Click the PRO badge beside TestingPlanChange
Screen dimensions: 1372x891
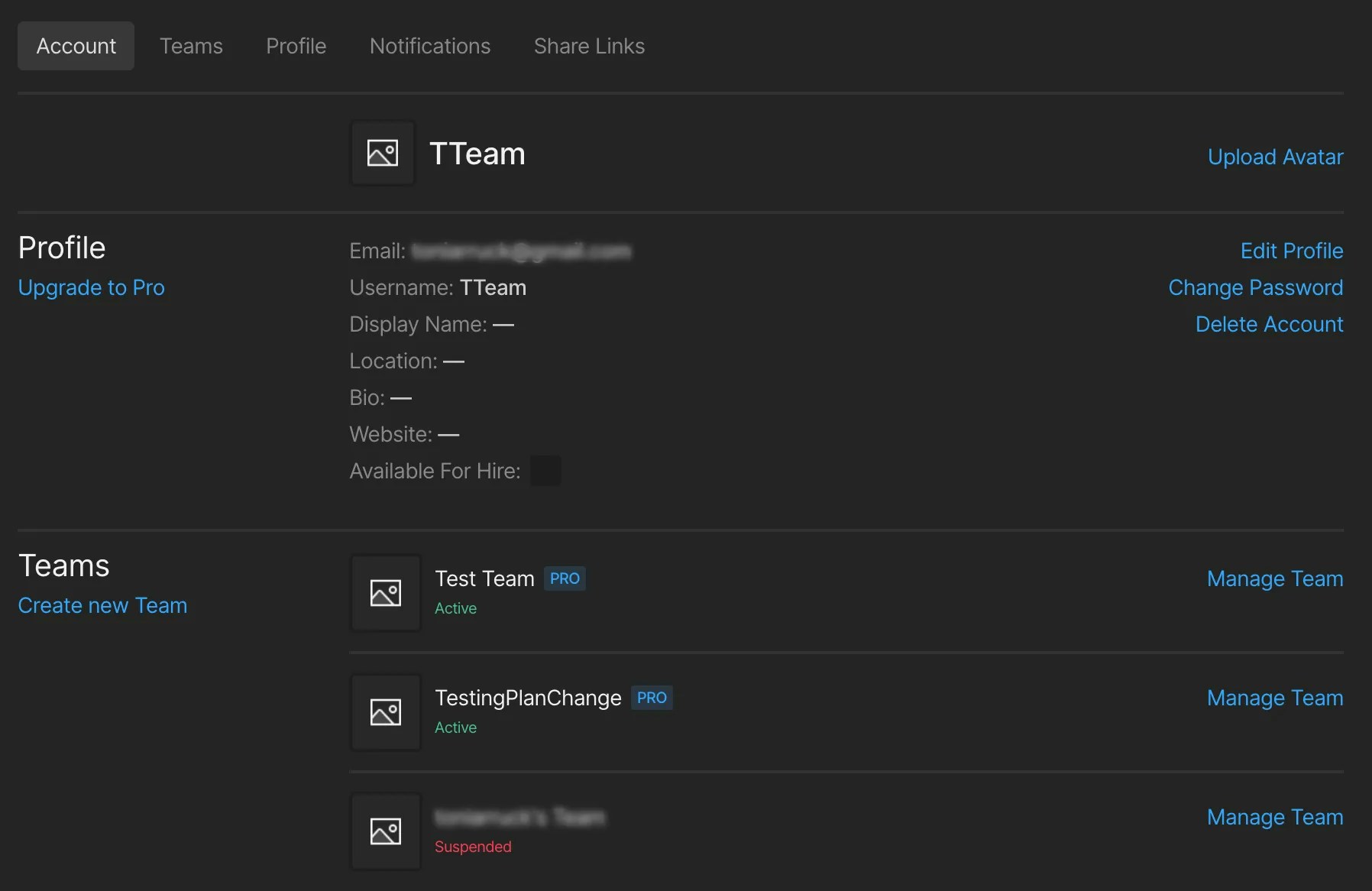pyautogui.click(x=652, y=698)
